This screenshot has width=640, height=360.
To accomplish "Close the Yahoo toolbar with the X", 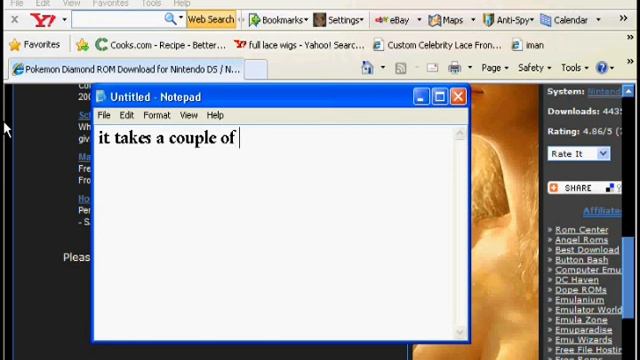I will [14, 19].
